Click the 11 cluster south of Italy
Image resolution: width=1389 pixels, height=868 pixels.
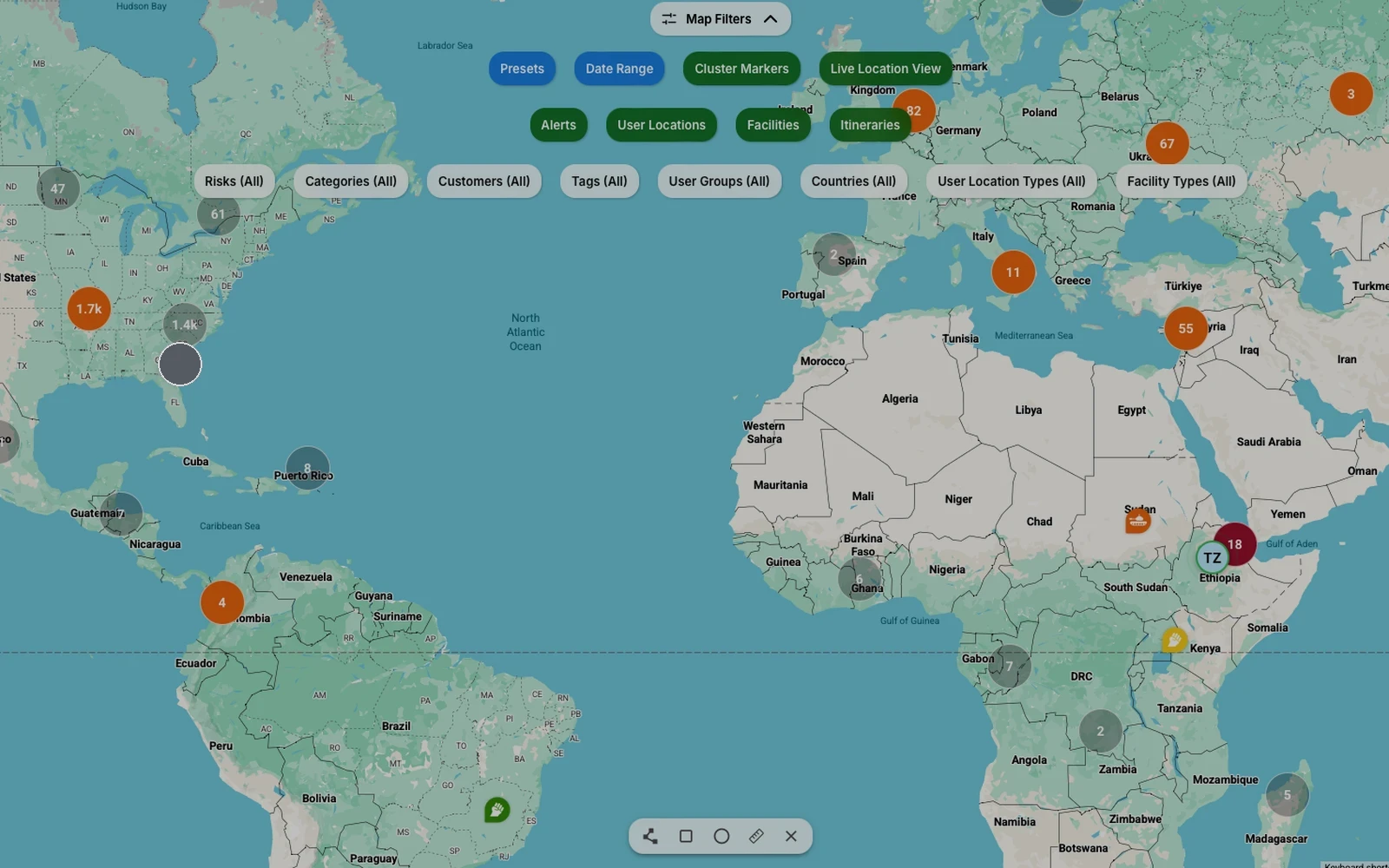tap(1013, 273)
